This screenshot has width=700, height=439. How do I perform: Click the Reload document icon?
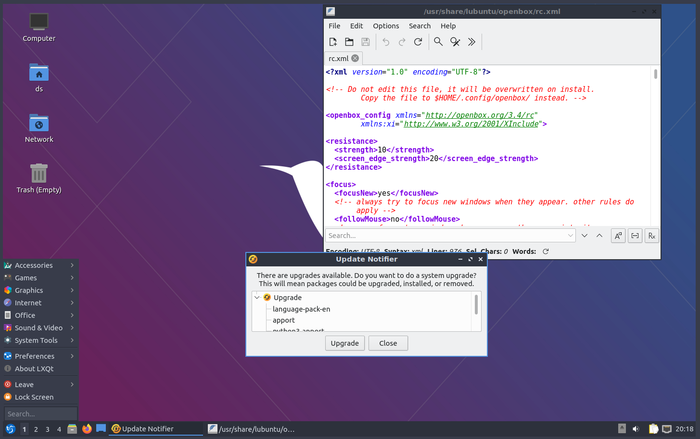point(419,42)
